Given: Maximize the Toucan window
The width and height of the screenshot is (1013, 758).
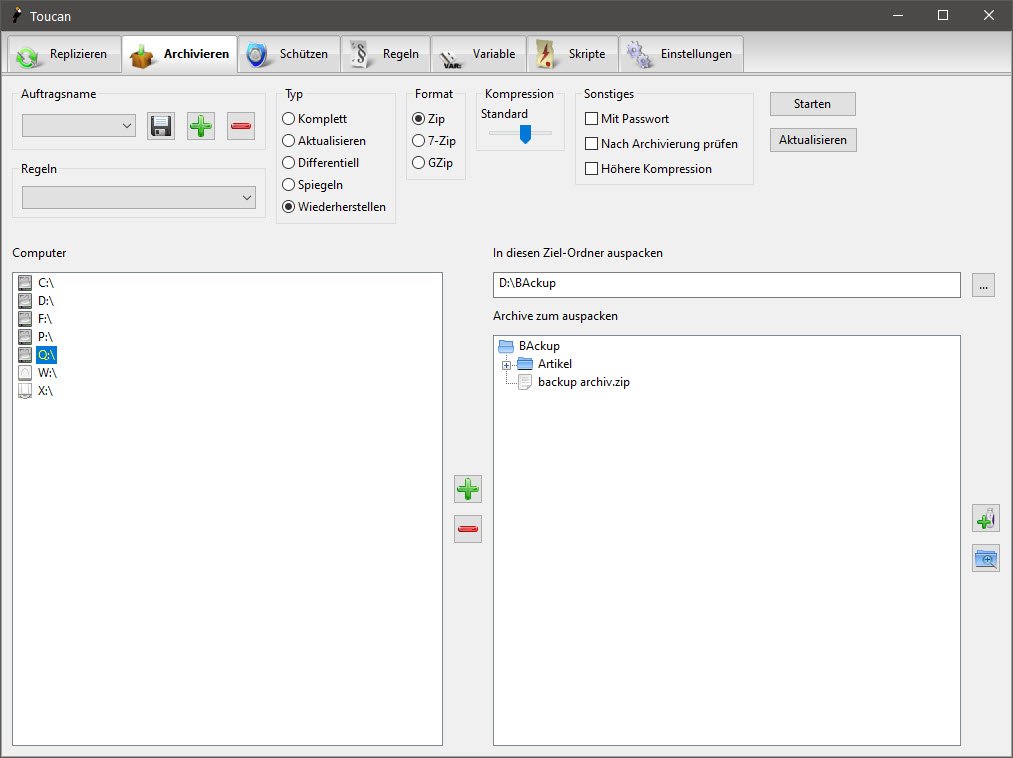Looking at the screenshot, I should 943,16.
